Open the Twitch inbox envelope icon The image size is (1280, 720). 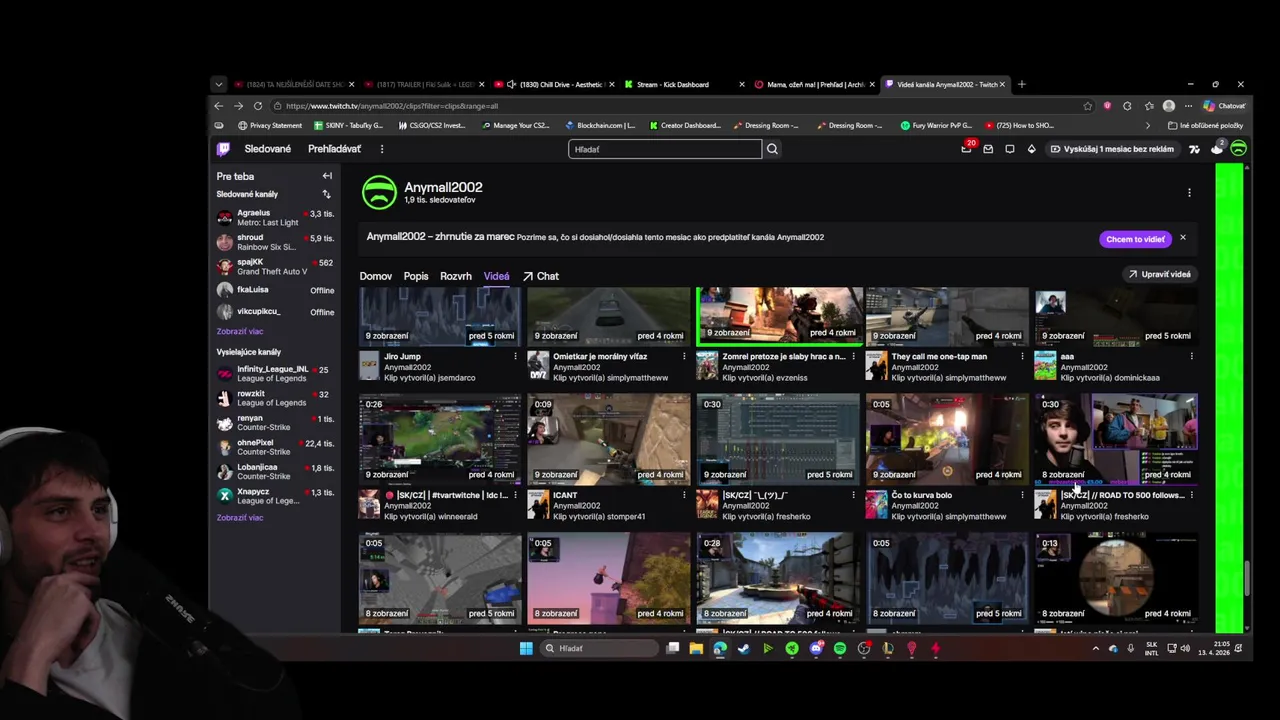[988, 149]
